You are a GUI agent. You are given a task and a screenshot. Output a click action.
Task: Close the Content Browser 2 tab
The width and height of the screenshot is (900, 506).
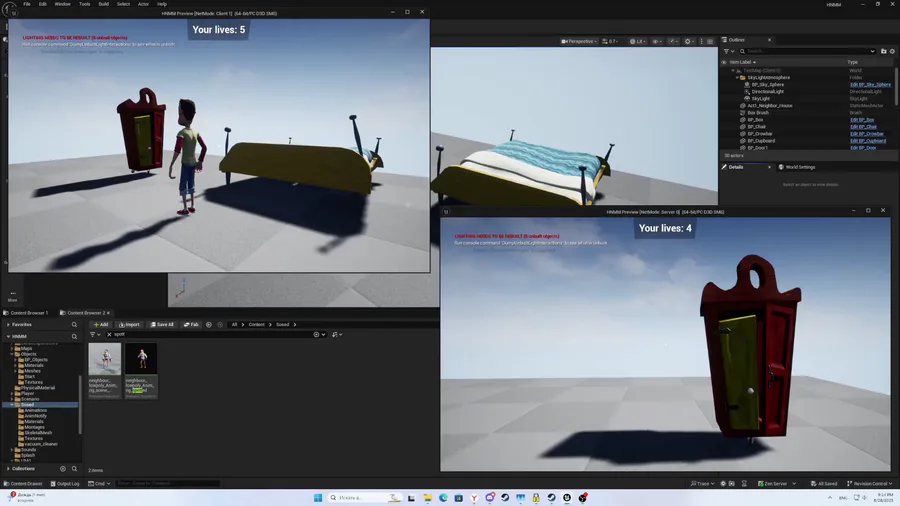(x=108, y=313)
